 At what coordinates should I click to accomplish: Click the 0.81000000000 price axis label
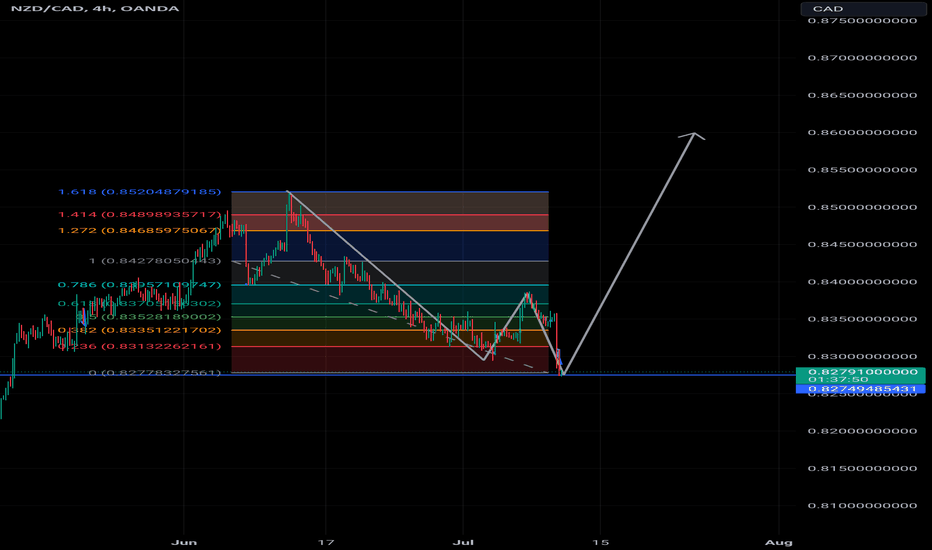coord(862,506)
